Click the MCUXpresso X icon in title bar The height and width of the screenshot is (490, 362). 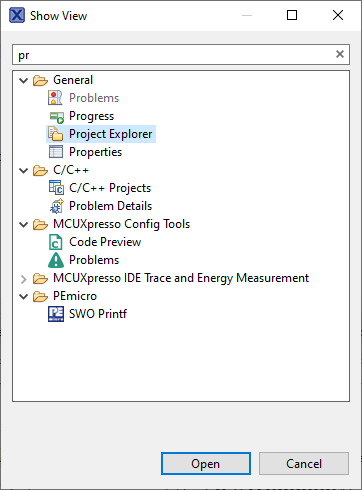click(17, 15)
